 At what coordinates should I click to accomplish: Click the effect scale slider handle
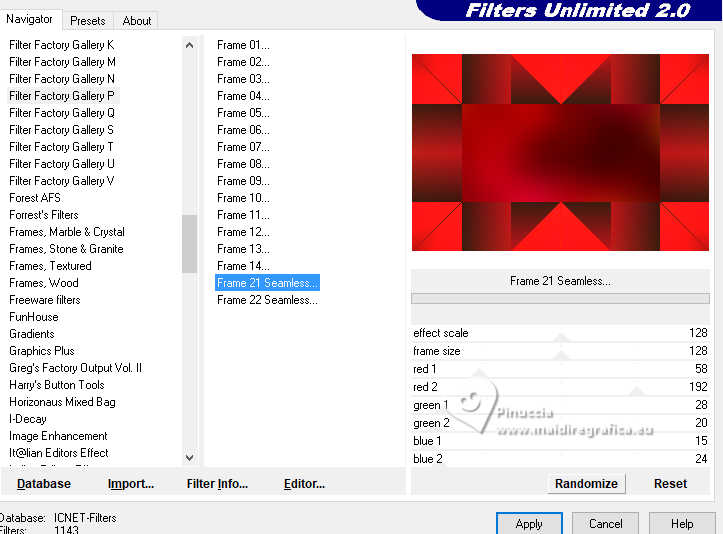coord(561,338)
